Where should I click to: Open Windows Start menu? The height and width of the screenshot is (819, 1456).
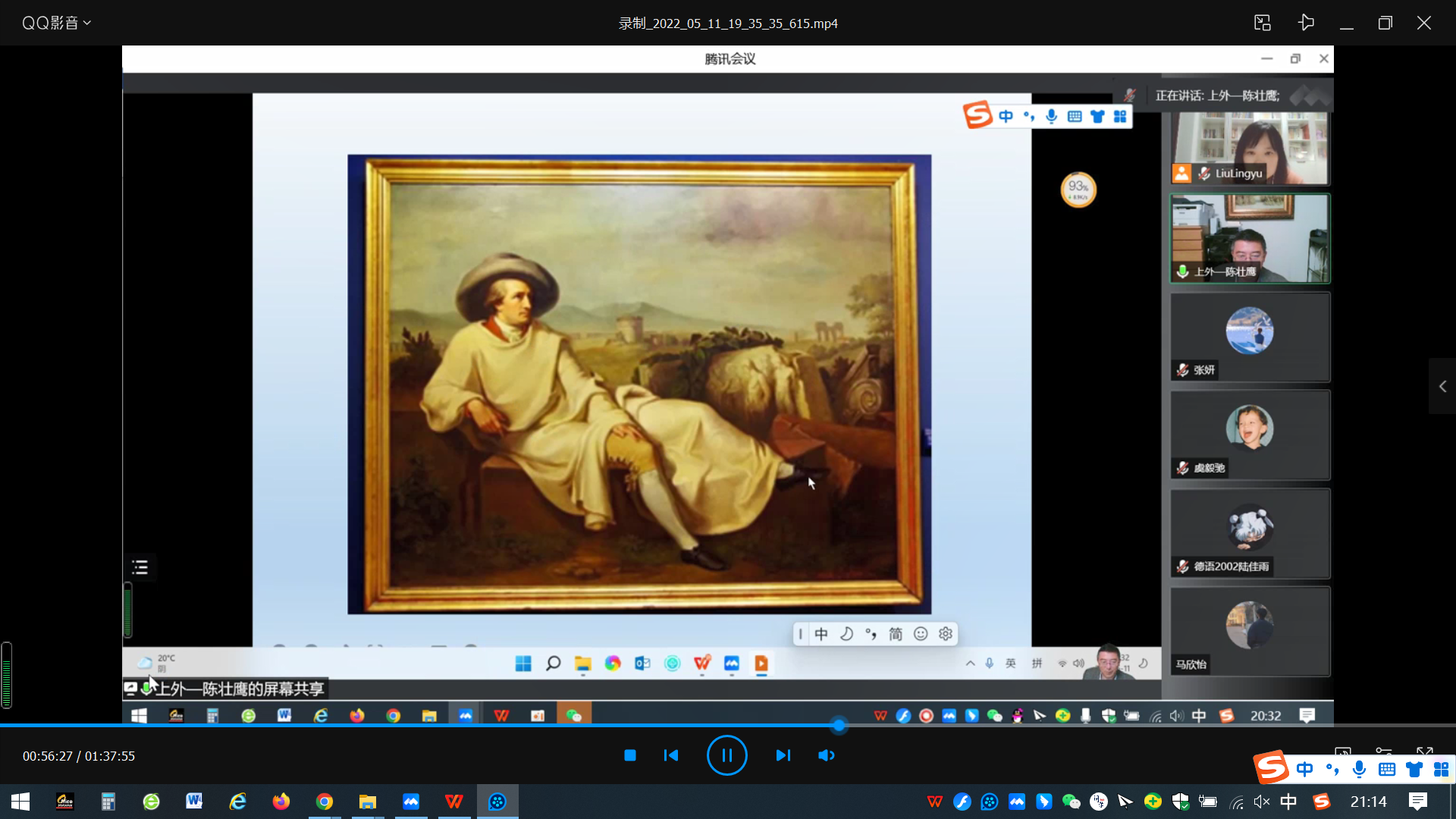pyautogui.click(x=20, y=802)
